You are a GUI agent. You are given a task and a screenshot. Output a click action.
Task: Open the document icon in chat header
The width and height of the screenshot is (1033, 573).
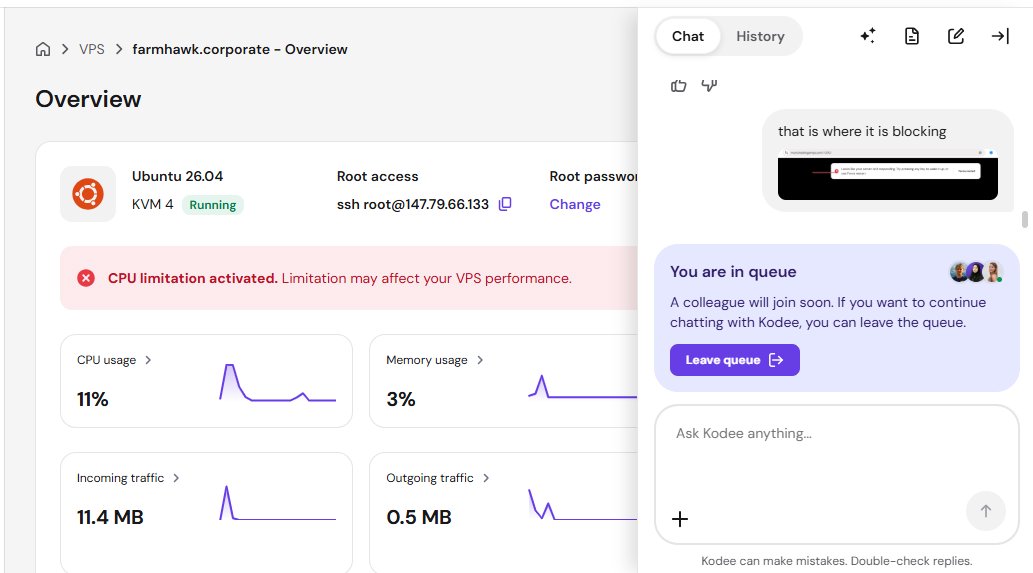[912, 36]
